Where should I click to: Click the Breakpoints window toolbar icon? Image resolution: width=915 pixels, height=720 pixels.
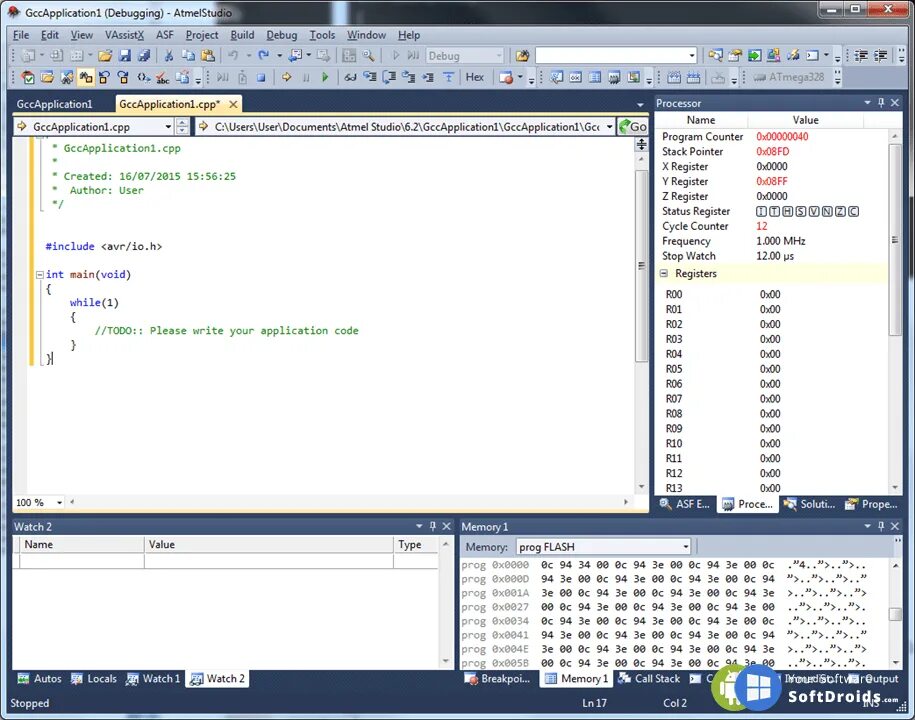point(505,77)
